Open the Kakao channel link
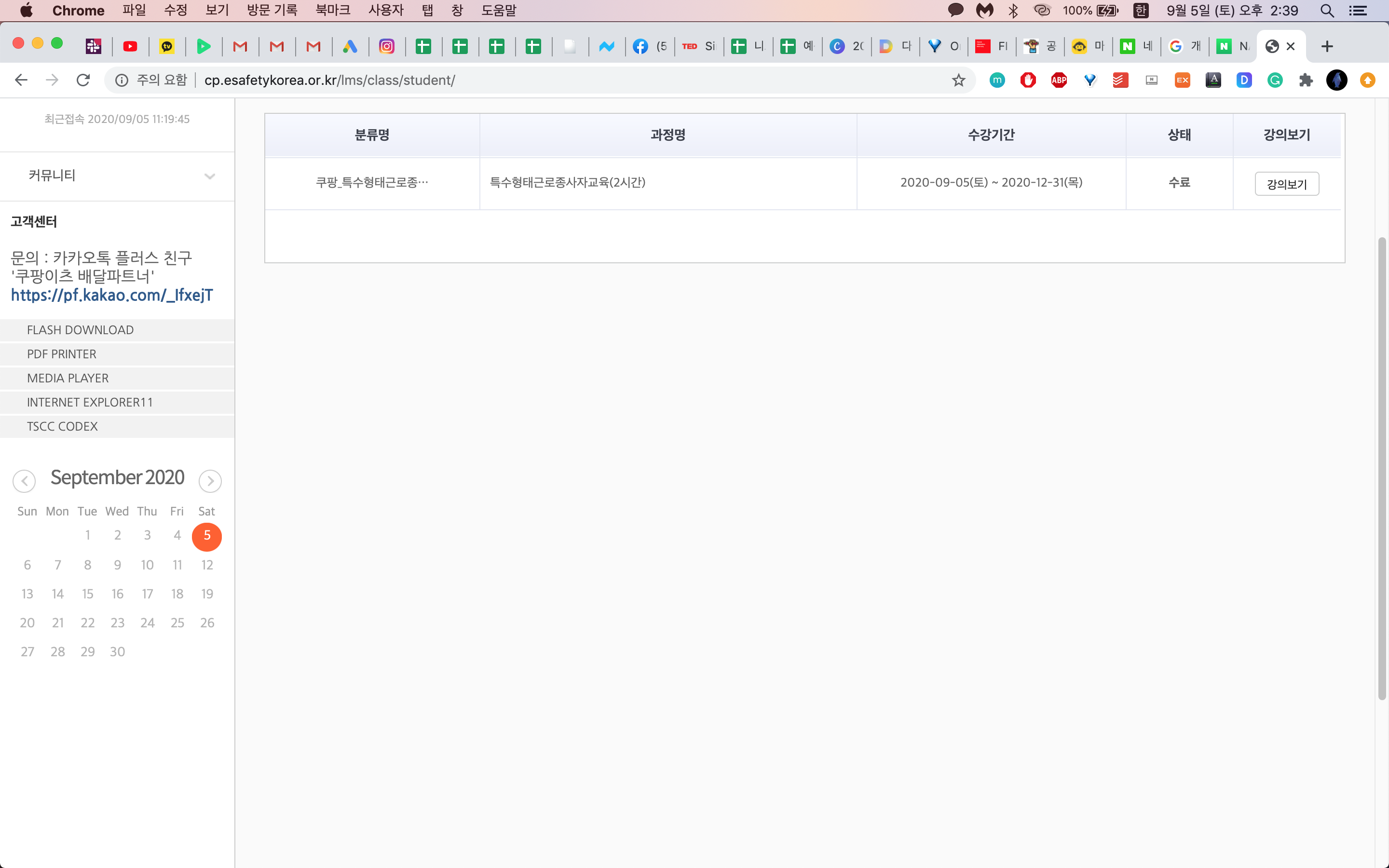 pyautogui.click(x=112, y=295)
